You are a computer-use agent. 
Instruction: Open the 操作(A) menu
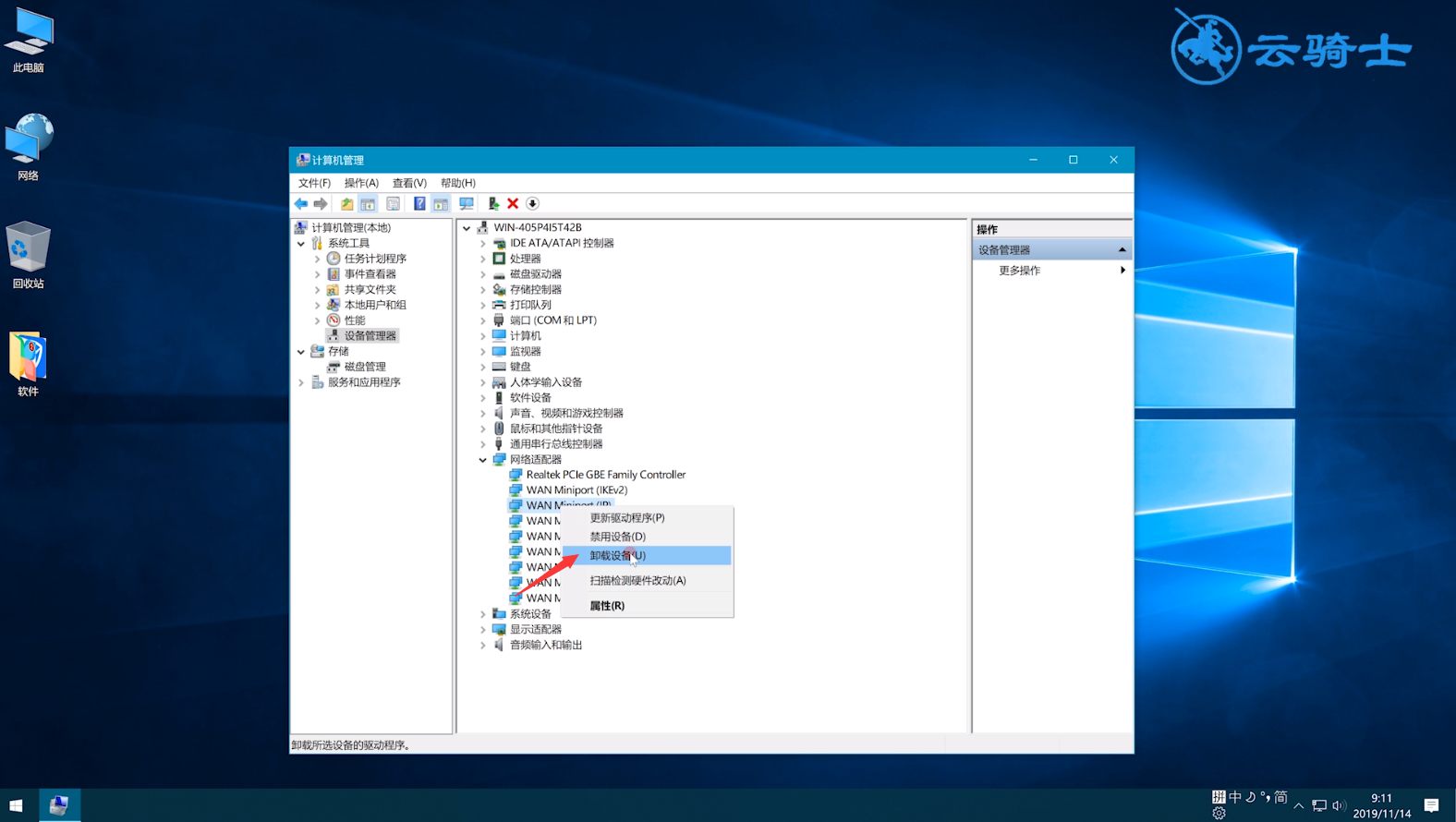[361, 183]
